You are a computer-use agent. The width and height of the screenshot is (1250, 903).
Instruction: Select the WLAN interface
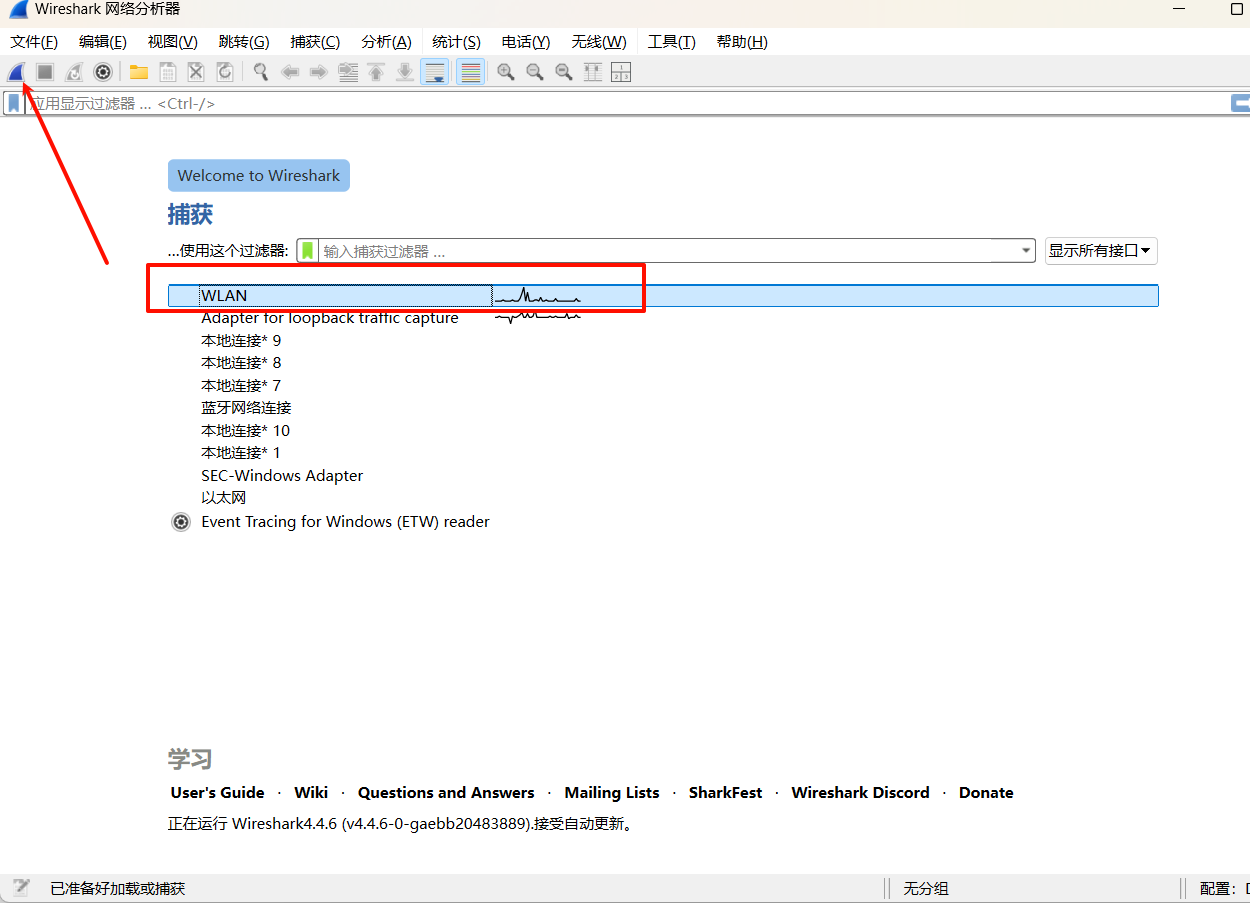[x=663, y=295]
